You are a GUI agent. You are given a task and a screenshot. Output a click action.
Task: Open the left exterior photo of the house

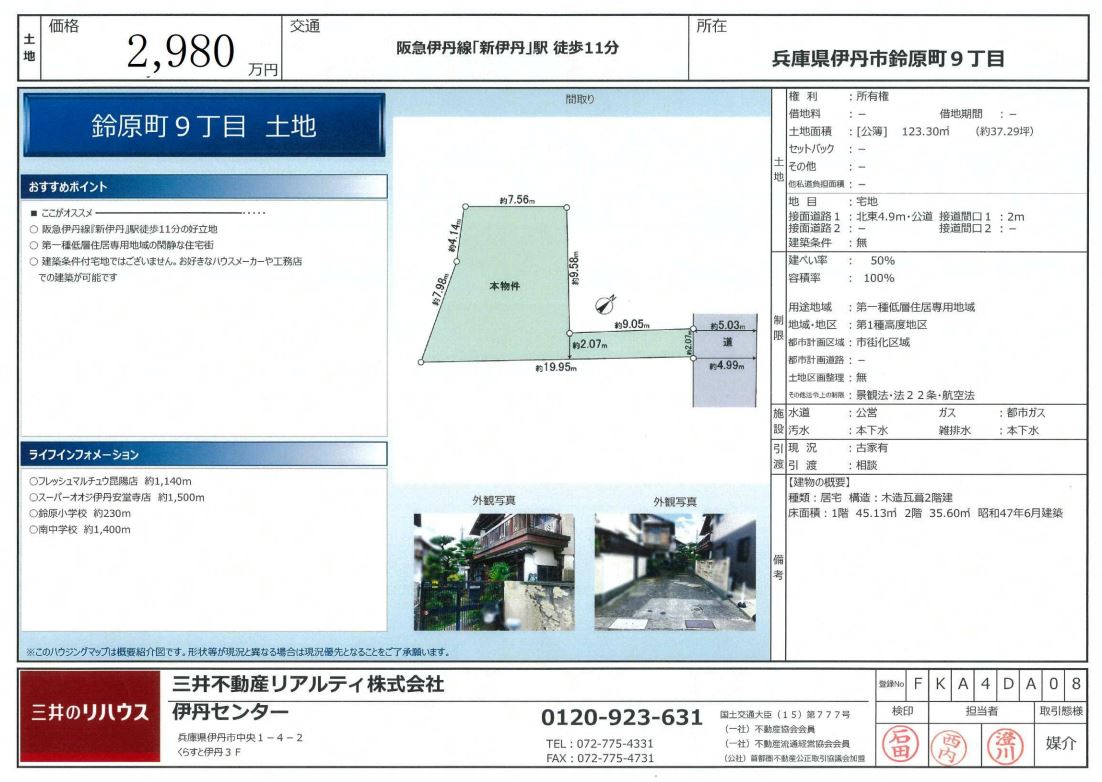coord(494,571)
